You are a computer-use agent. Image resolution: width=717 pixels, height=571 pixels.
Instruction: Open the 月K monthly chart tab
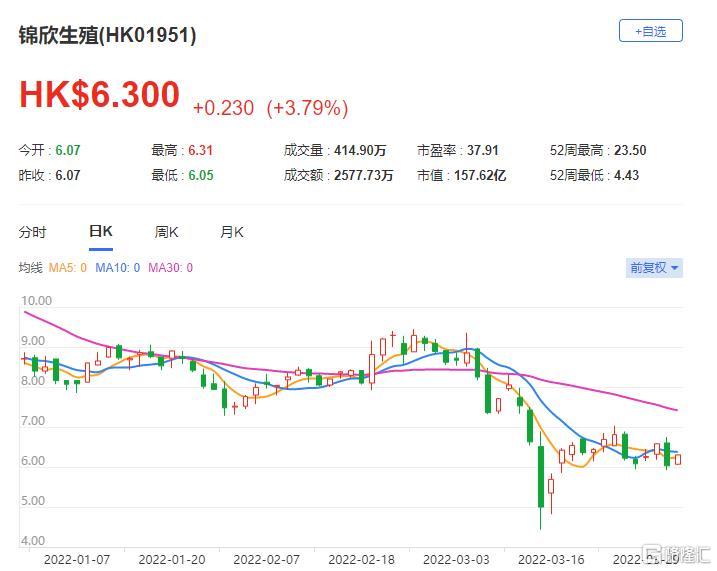232,232
